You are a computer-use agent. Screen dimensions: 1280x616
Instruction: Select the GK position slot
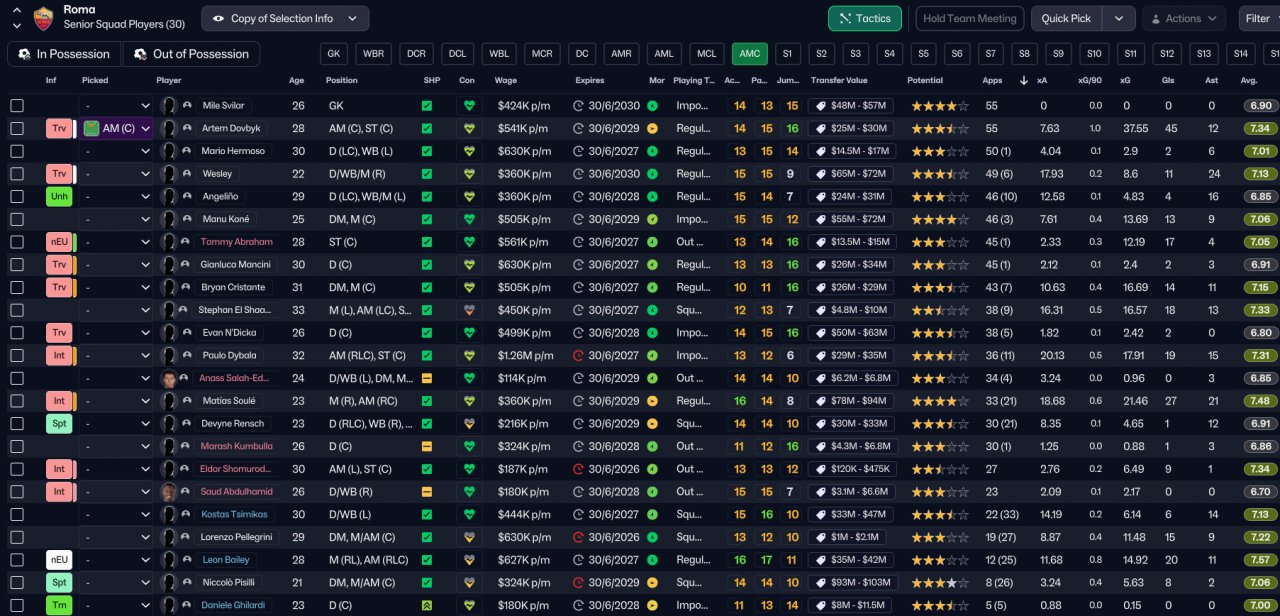pyautogui.click(x=334, y=54)
